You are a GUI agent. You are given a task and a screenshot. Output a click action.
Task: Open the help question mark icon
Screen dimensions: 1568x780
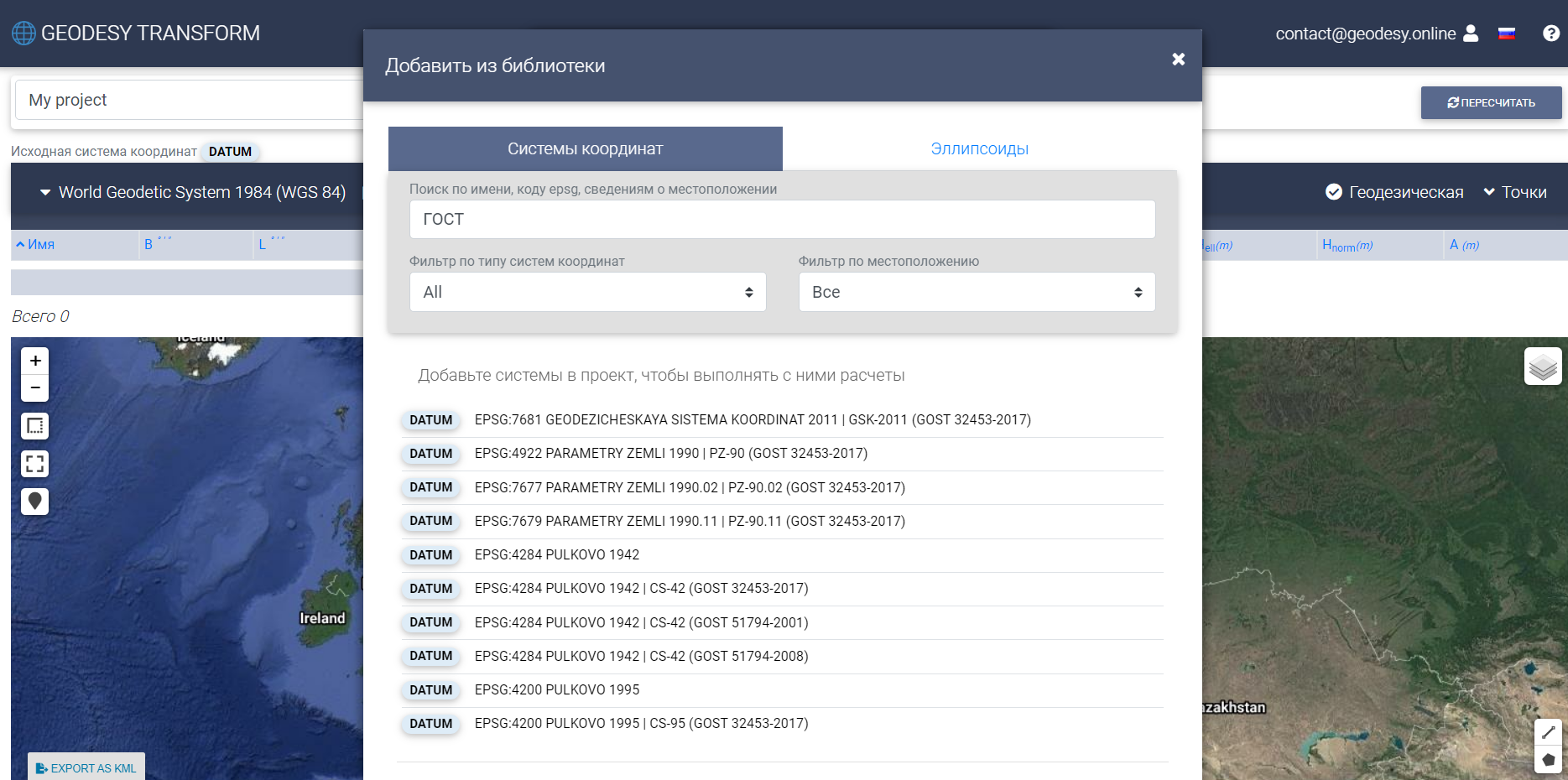(1550, 34)
